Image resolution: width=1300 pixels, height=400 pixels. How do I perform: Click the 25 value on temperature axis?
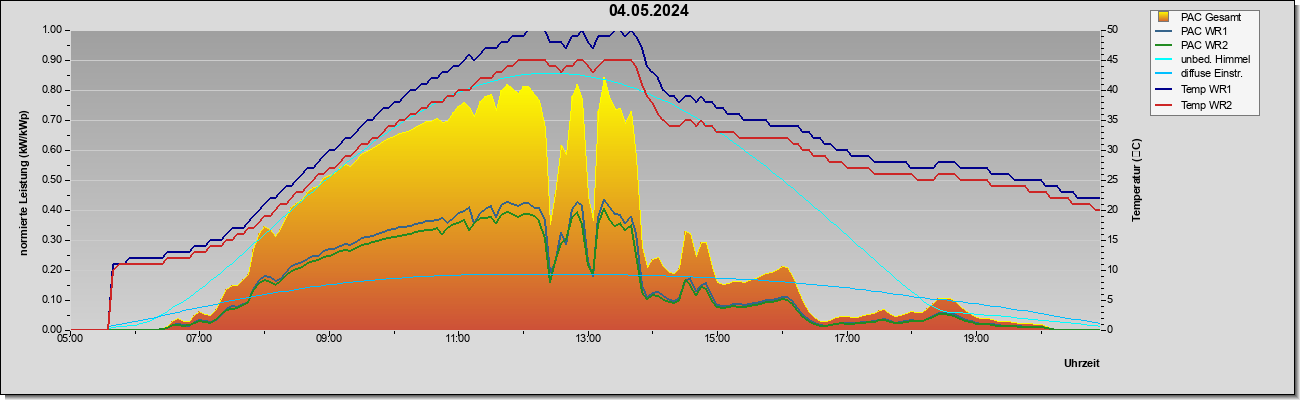(x=1111, y=180)
